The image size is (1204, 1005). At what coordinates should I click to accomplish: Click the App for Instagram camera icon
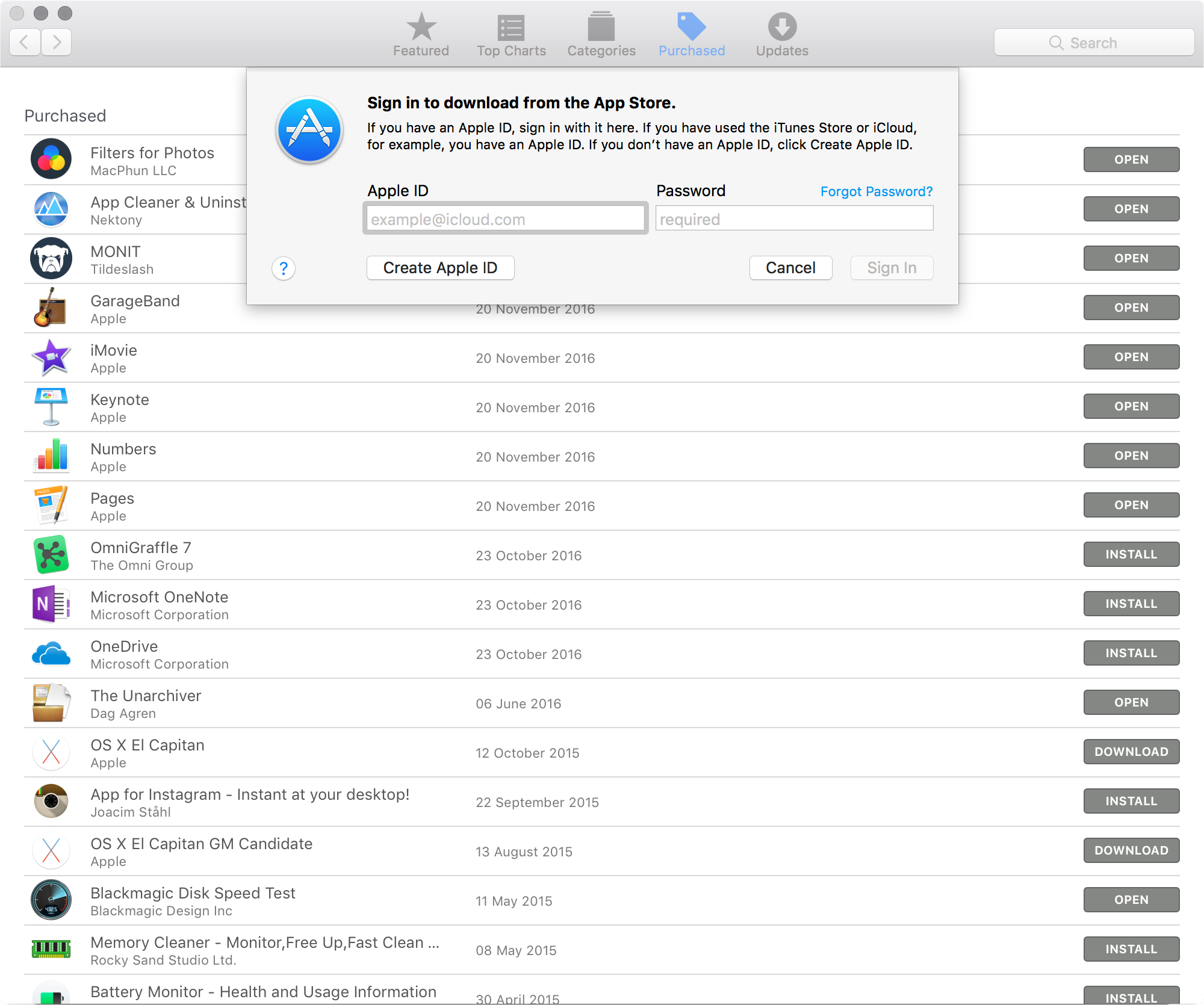click(x=51, y=801)
